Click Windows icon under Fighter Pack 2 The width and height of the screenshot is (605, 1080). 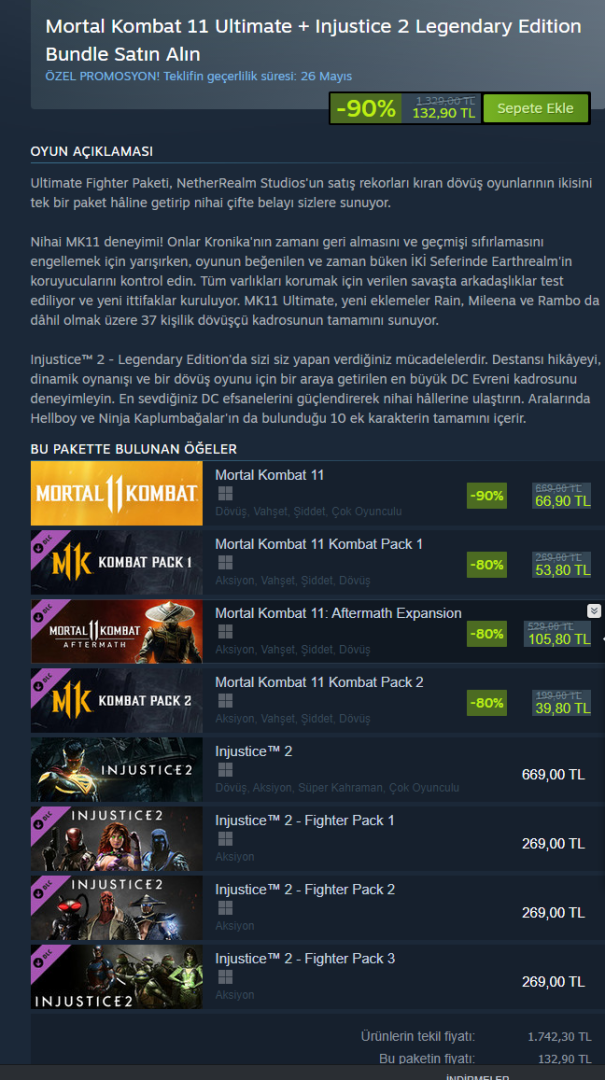tap(225, 908)
